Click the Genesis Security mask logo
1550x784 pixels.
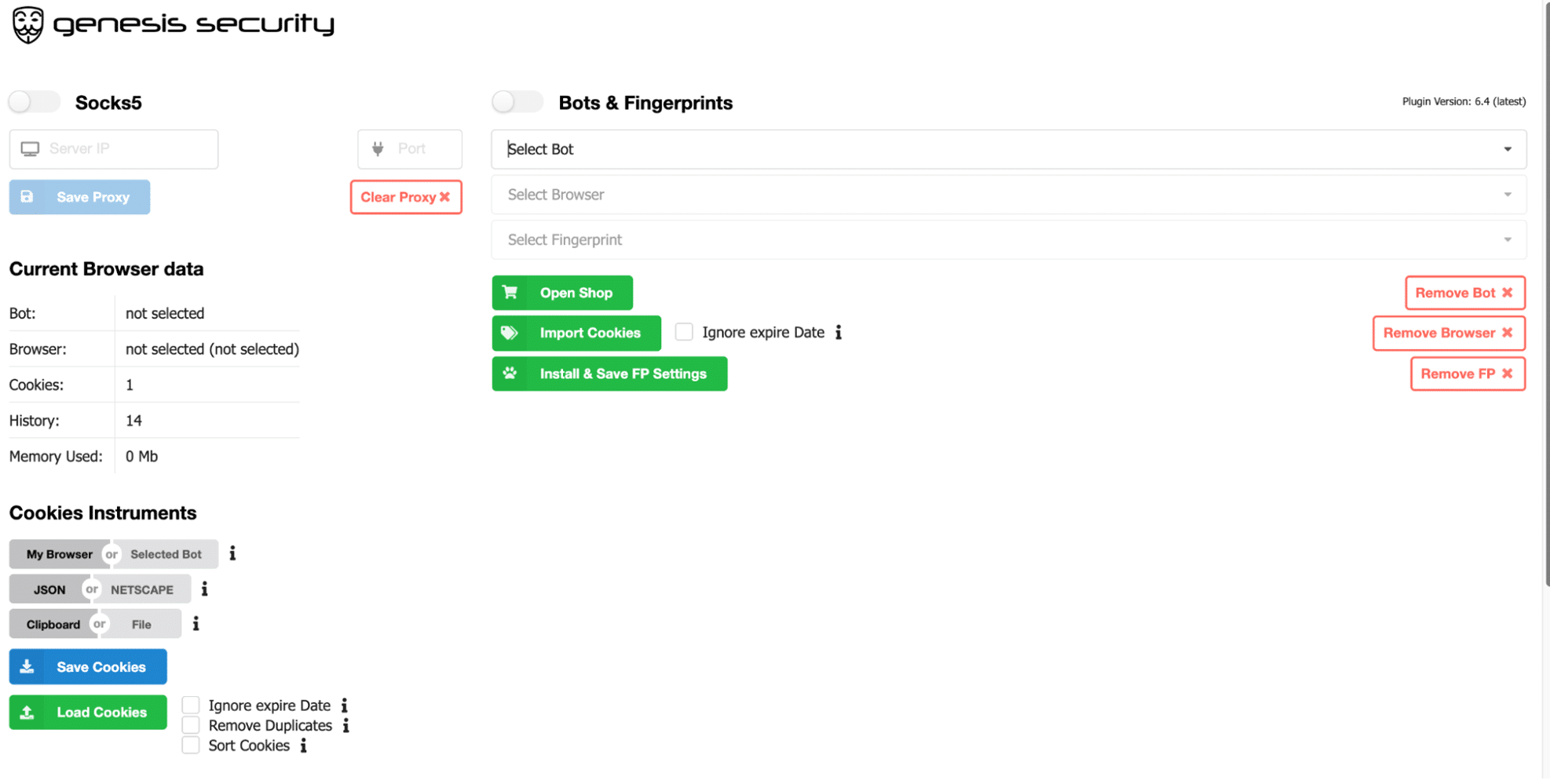click(x=27, y=24)
